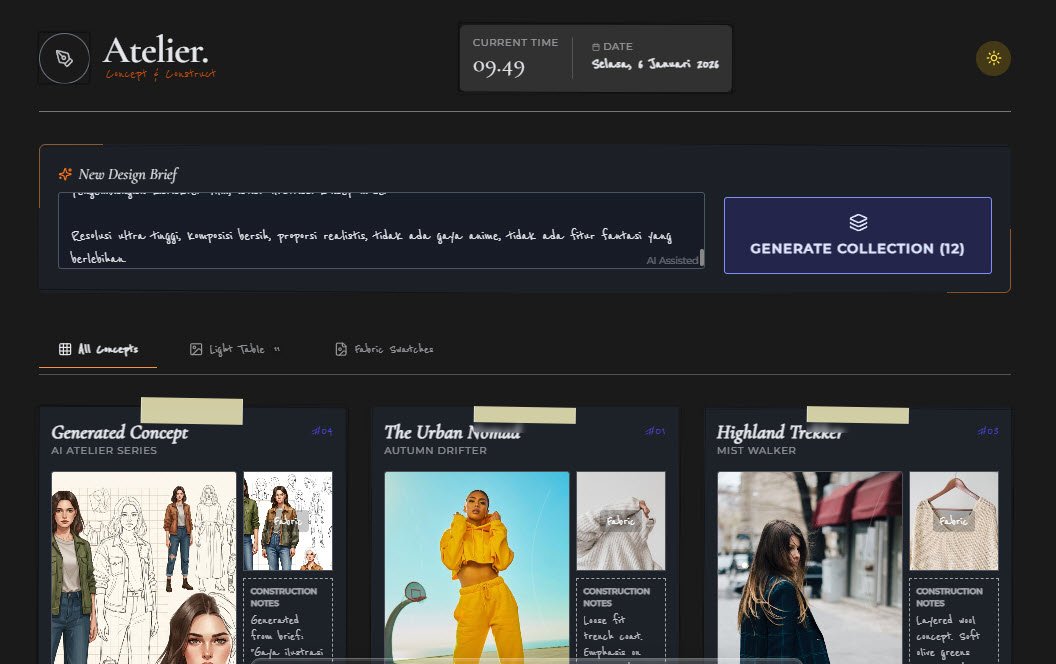Click the date text Selasa, 6 Januari 2026
Screen dimensions: 1056x664
[x=655, y=64]
